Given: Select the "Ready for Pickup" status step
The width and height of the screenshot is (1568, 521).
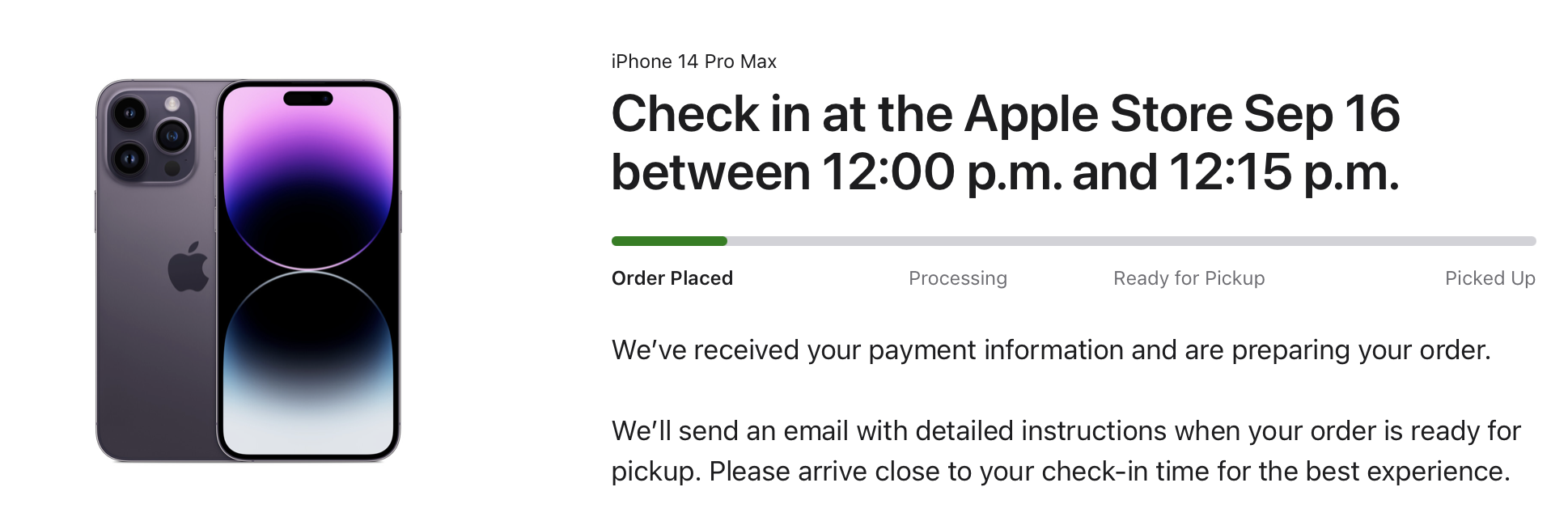Looking at the screenshot, I should [x=1189, y=278].
